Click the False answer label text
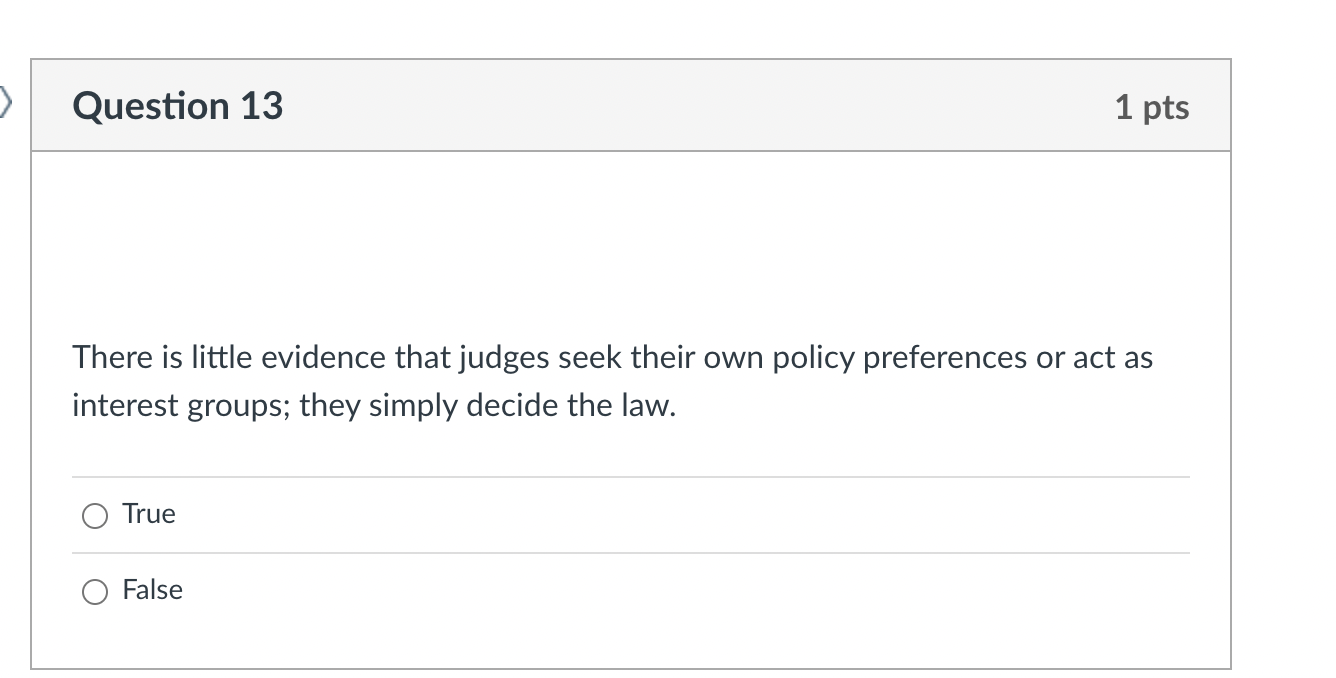 click(x=152, y=590)
